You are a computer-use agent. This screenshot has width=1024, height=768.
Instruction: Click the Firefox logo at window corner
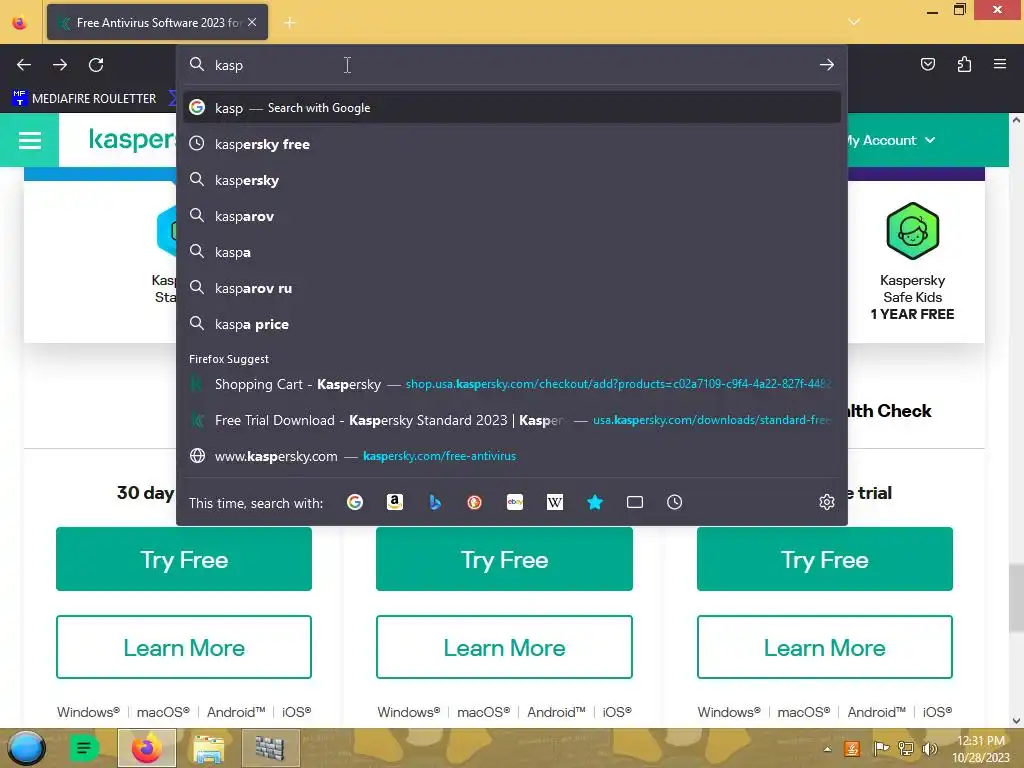tap(20, 23)
